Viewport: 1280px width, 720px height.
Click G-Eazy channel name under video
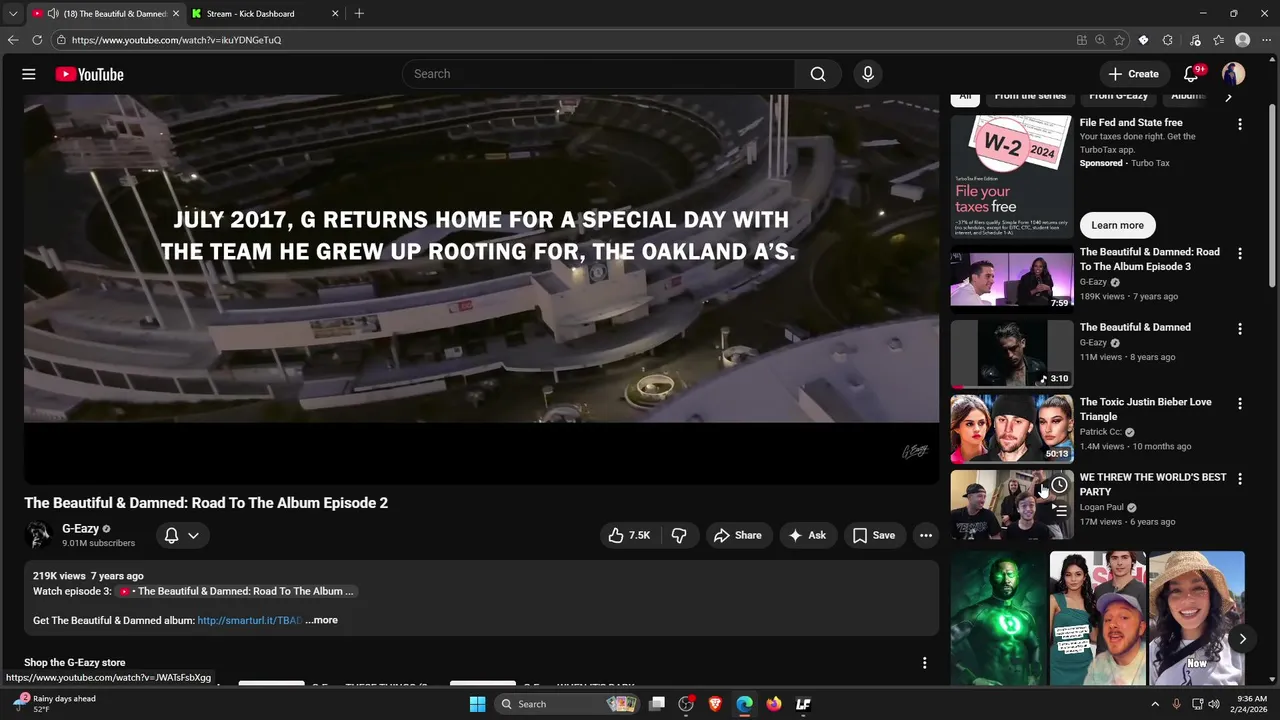(80, 528)
